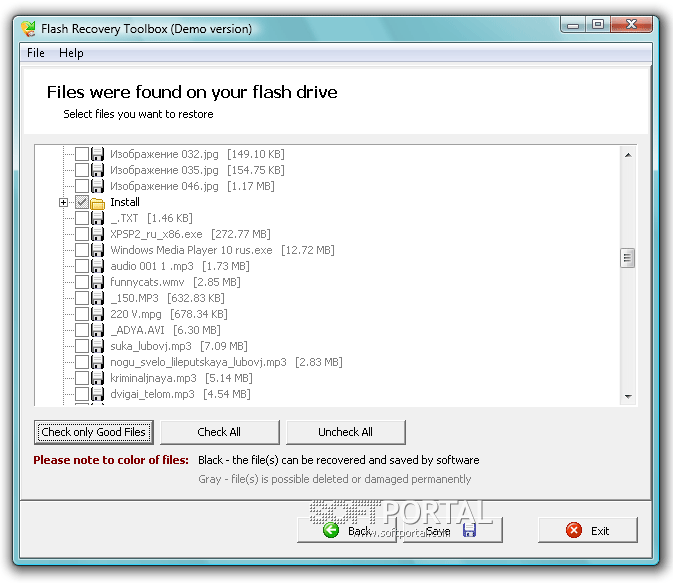Click the file list scroll down arrow

pos(628,396)
